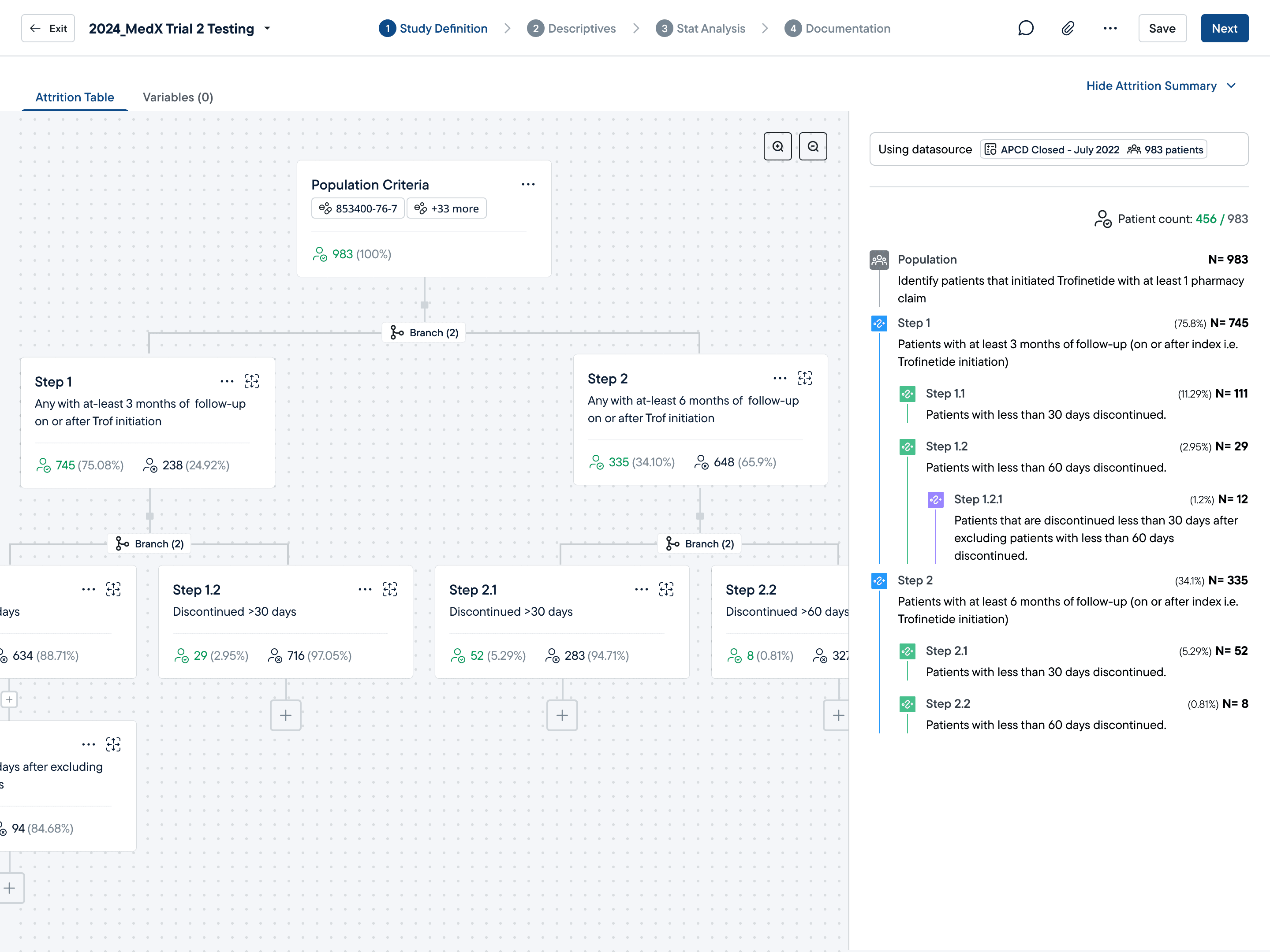Click the Save button

coord(1162,28)
